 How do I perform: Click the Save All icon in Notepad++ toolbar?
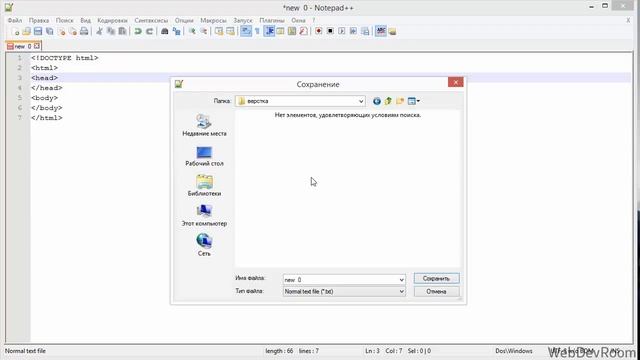tap(49, 31)
